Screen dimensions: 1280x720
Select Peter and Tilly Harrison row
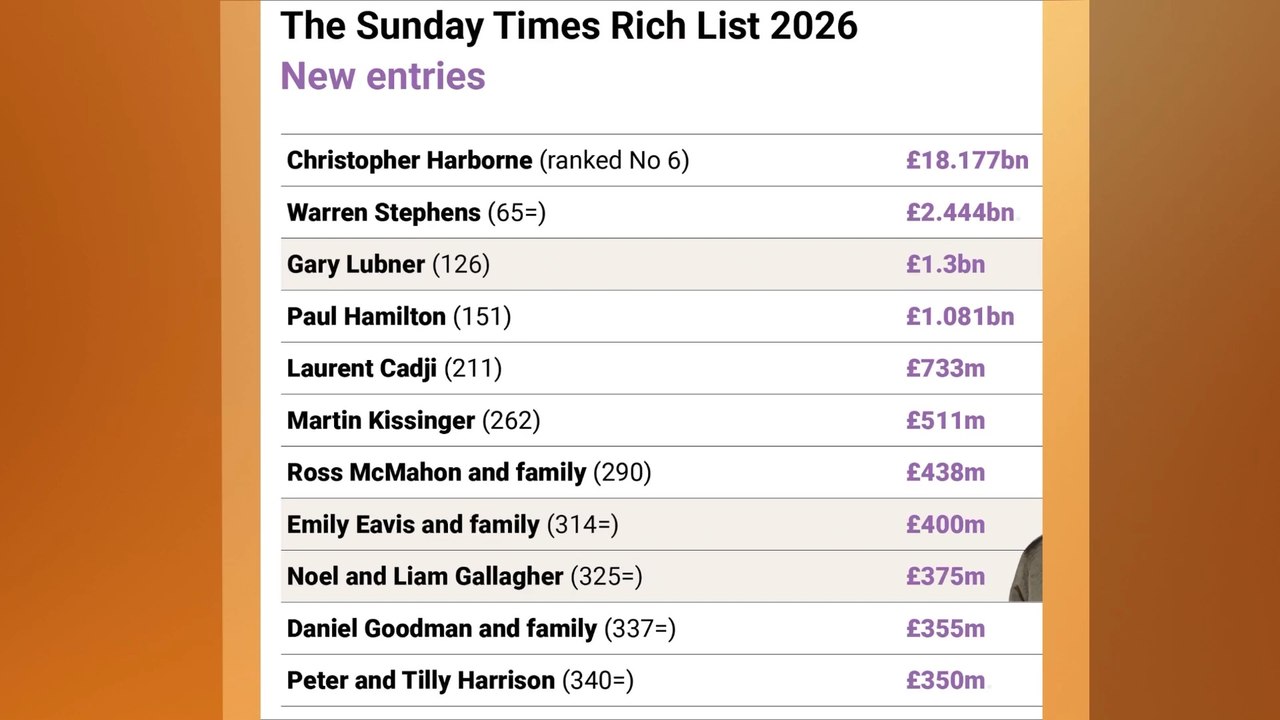(661, 680)
